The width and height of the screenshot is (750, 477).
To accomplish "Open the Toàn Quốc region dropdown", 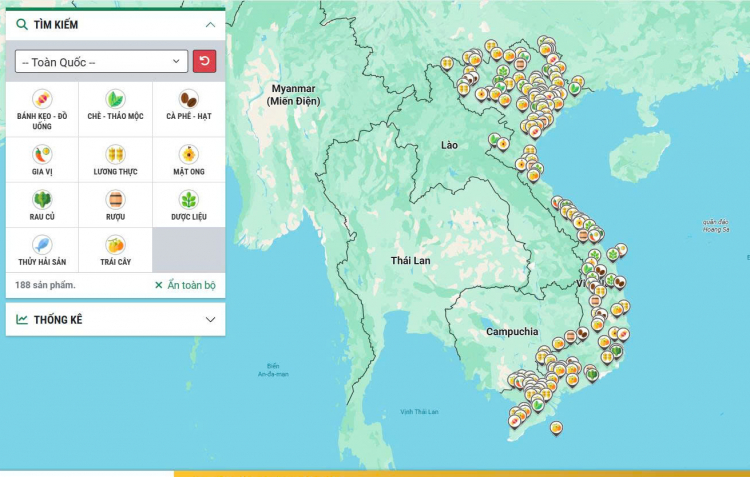I will point(101,62).
